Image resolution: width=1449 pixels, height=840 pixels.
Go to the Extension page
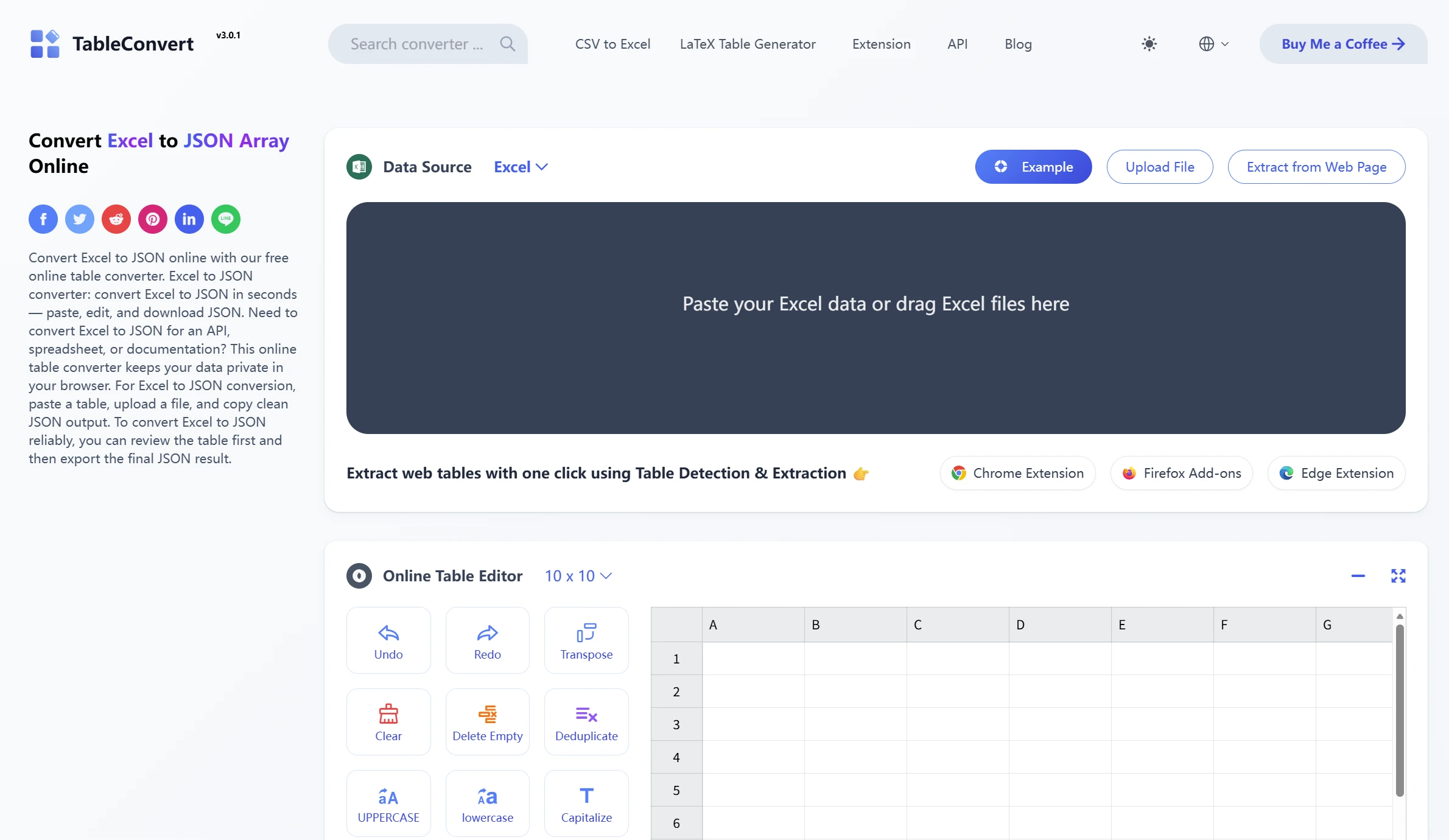point(882,44)
